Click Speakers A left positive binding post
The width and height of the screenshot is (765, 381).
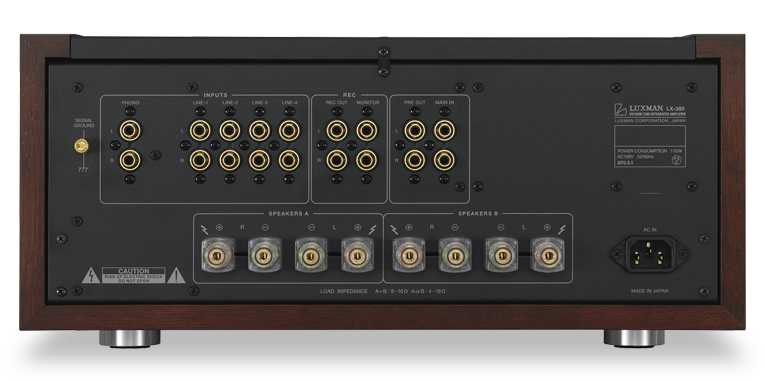coord(357,255)
